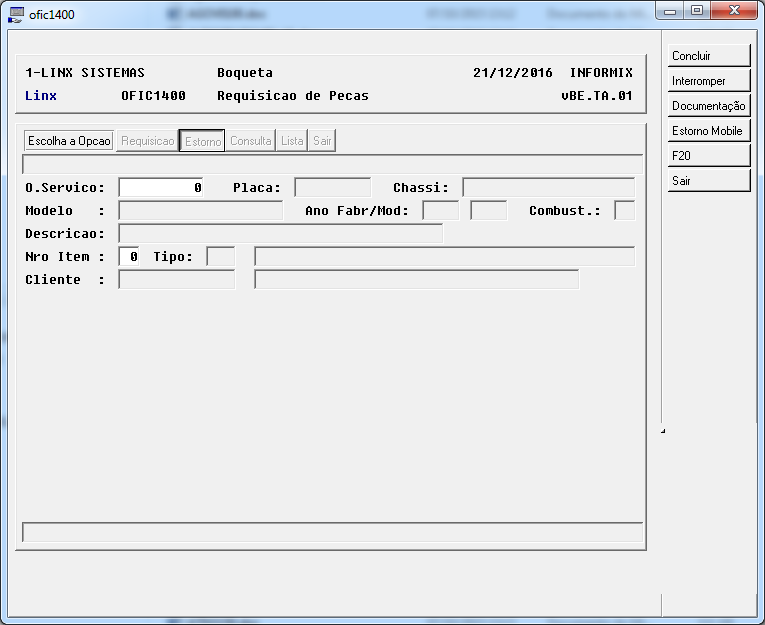Focus the O.Servico input field
Image resolution: width=765 pixels, height=625 pixels.
click(x=161, y=187)
